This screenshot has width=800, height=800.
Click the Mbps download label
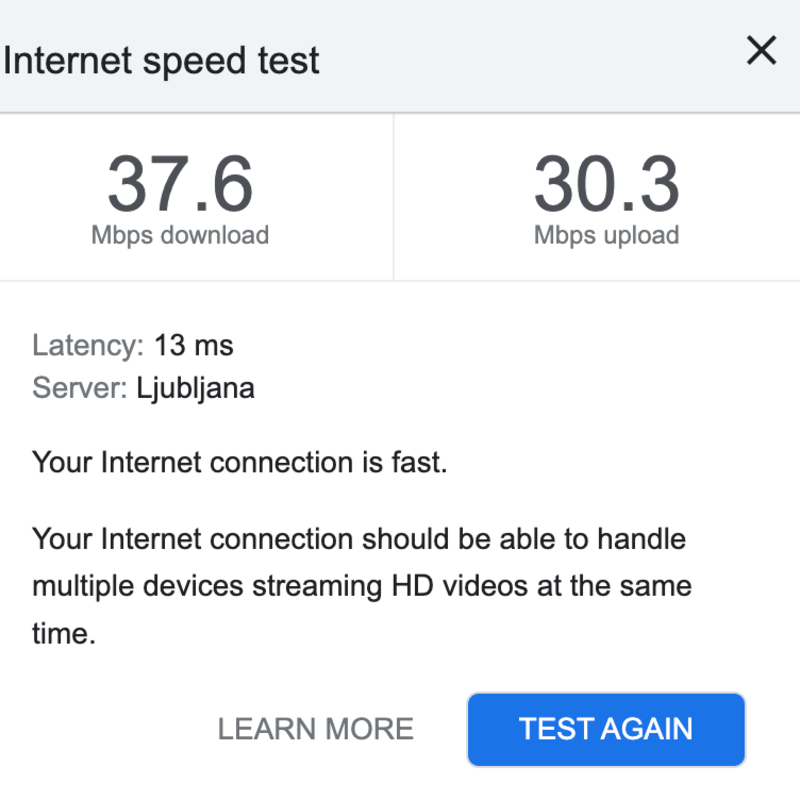[181, 235]
